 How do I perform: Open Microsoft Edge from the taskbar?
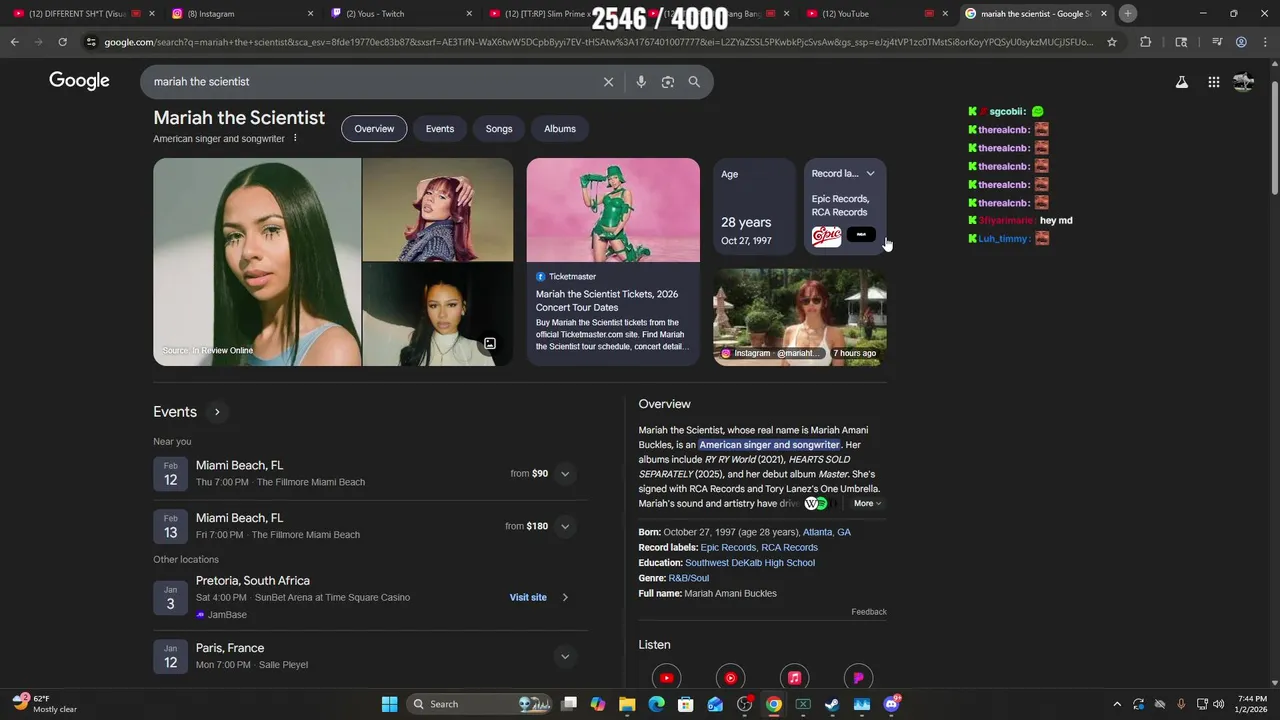point(656,704)
